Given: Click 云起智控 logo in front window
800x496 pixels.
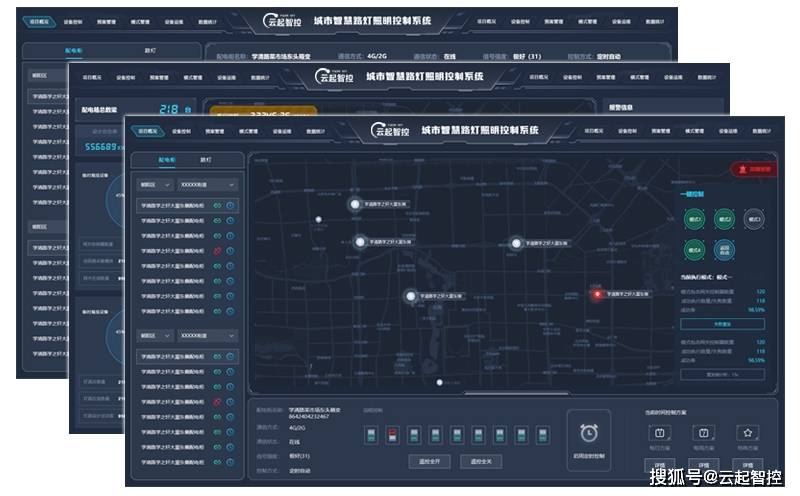Looking at the screenshot, I should coord(390,130).
